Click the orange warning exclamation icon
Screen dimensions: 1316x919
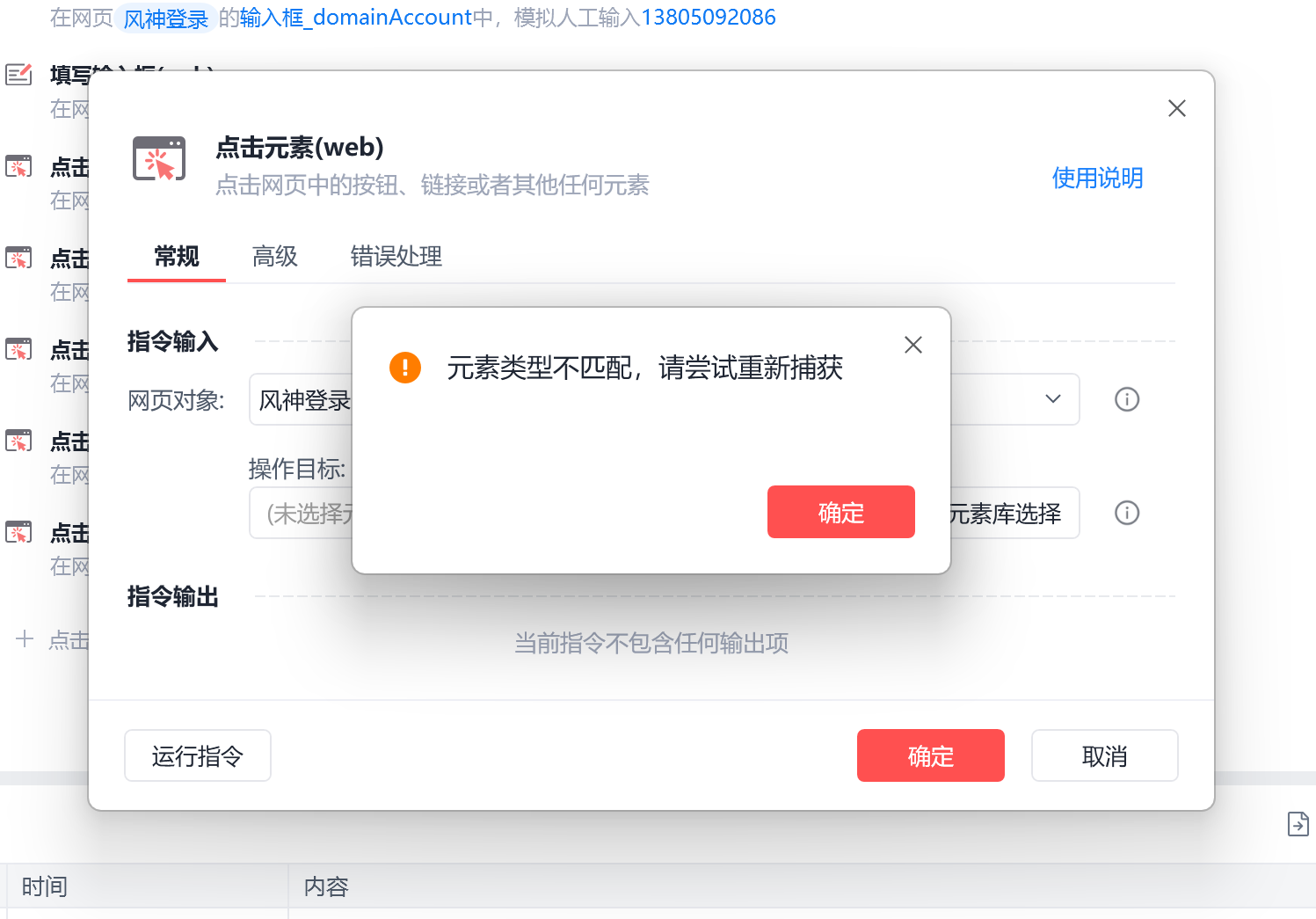405,368
